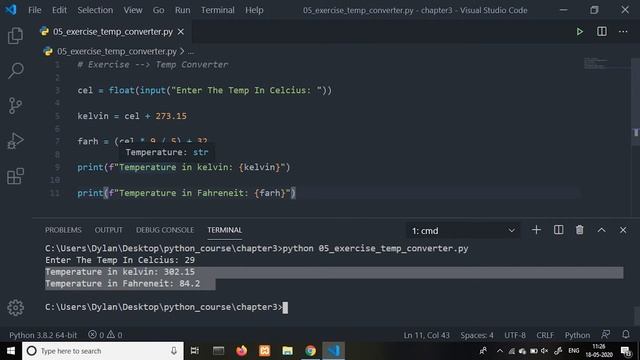Screen dimensions: 640x360
Task: Open the Edit menu
Action: [x=59, y=10]
